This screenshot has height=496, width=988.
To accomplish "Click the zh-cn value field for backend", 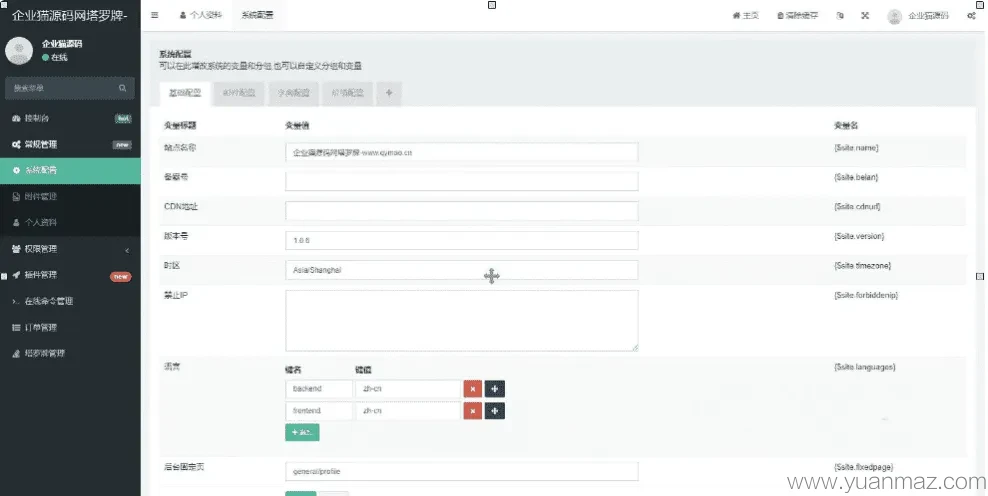I will pyautogui.click(x=408, y=389).
